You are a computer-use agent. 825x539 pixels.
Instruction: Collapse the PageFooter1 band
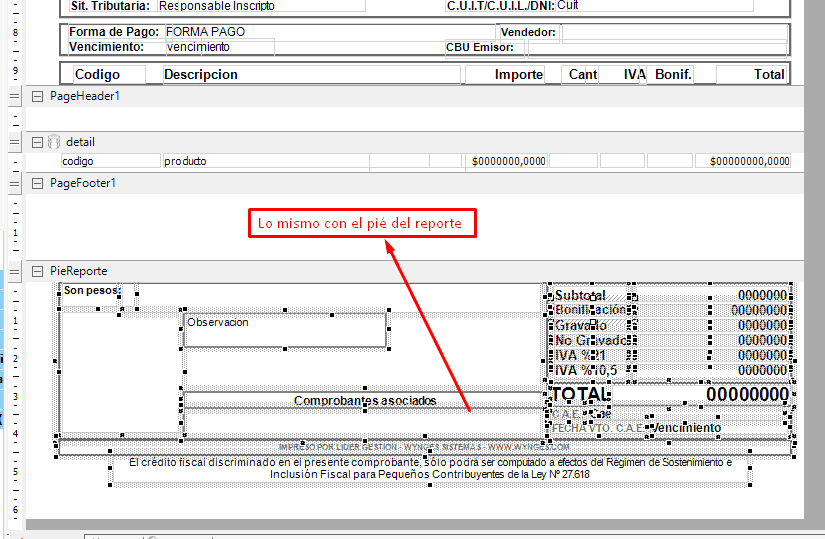(x=37, y=183)
